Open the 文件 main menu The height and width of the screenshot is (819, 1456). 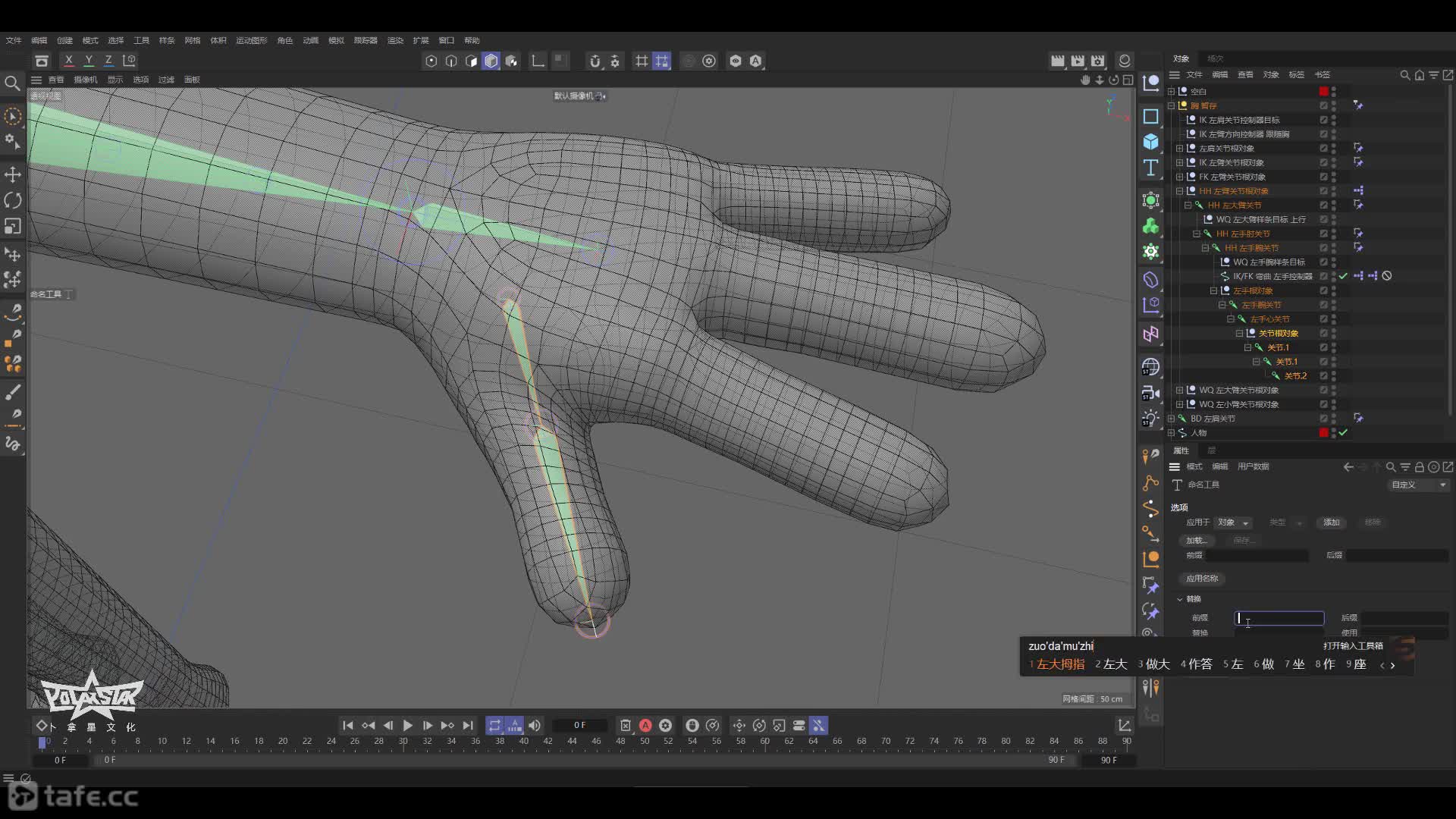point(14,40)
